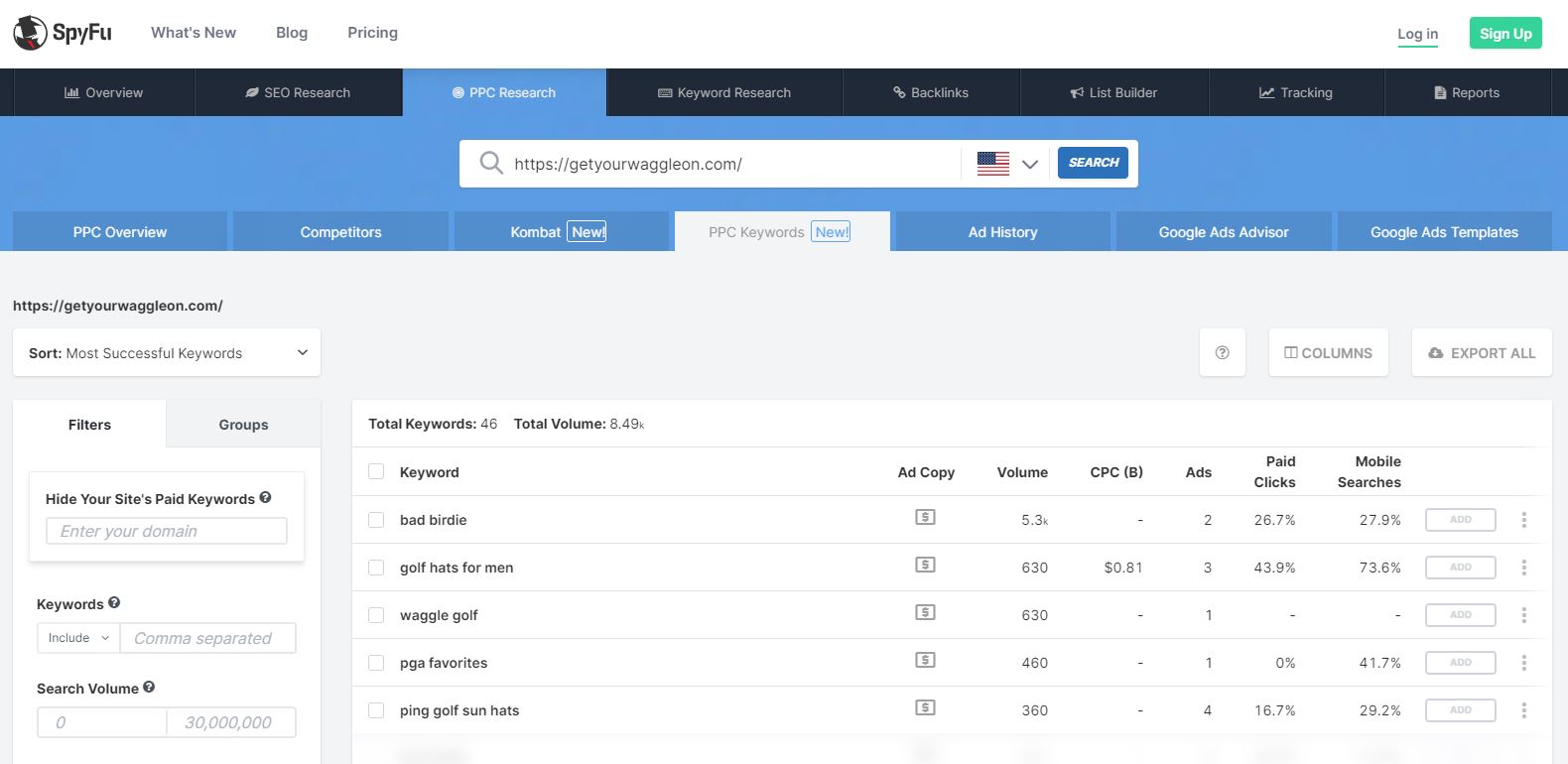The width and height of the screenshot is (1568, 764).
Task: Click the domain search input field
Action: 734,164
